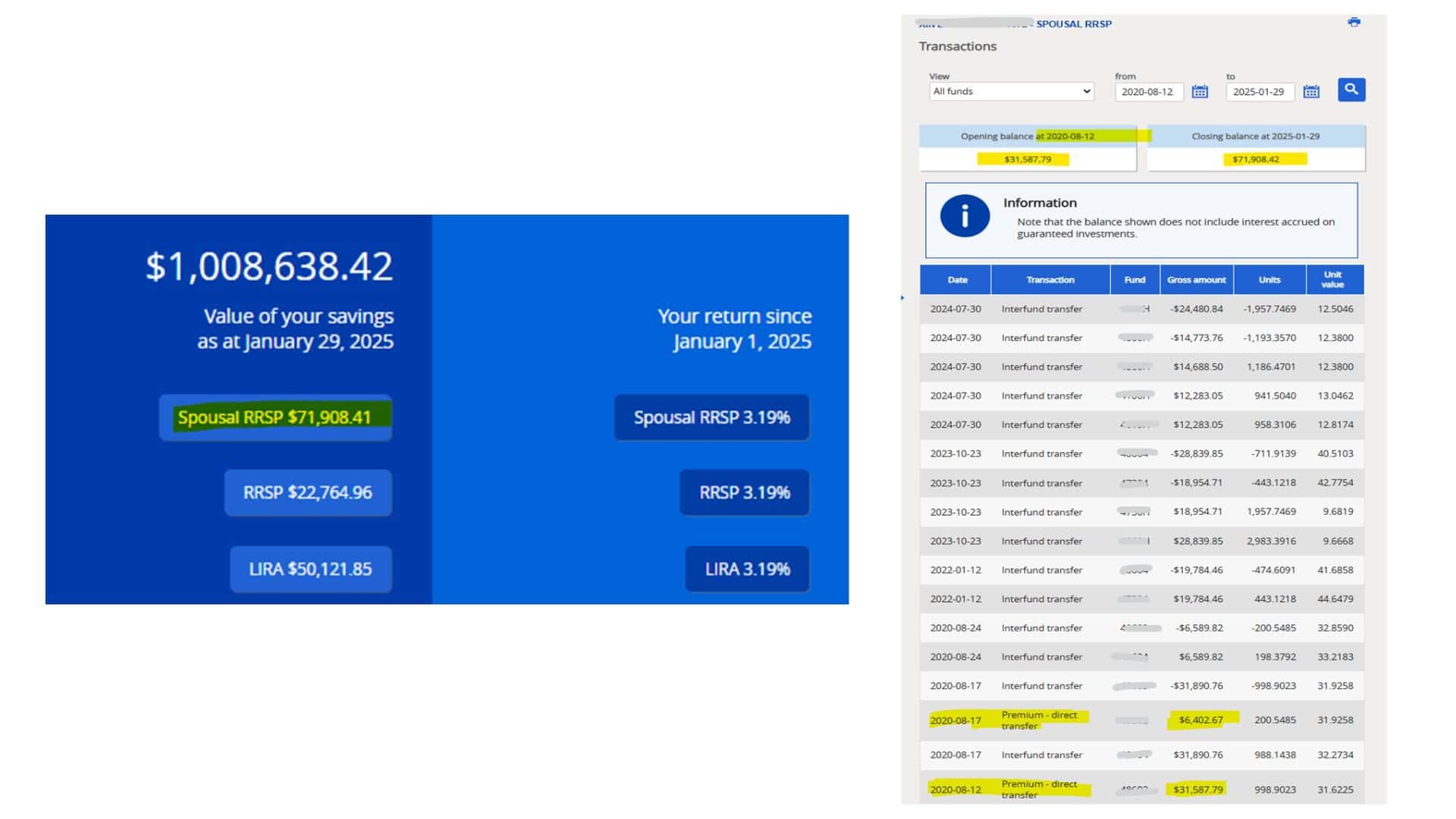Click the LIRA 3.19% return button

(x=747, y=570)
